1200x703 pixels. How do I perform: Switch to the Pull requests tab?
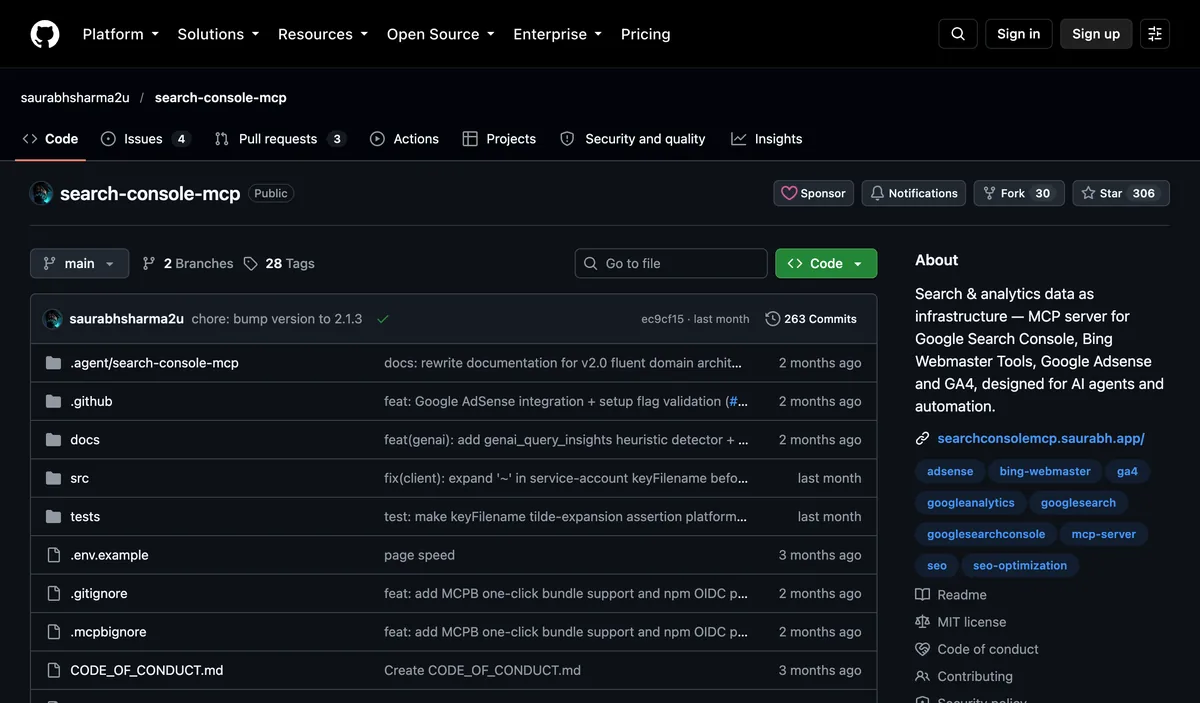[x=280, y=139]
